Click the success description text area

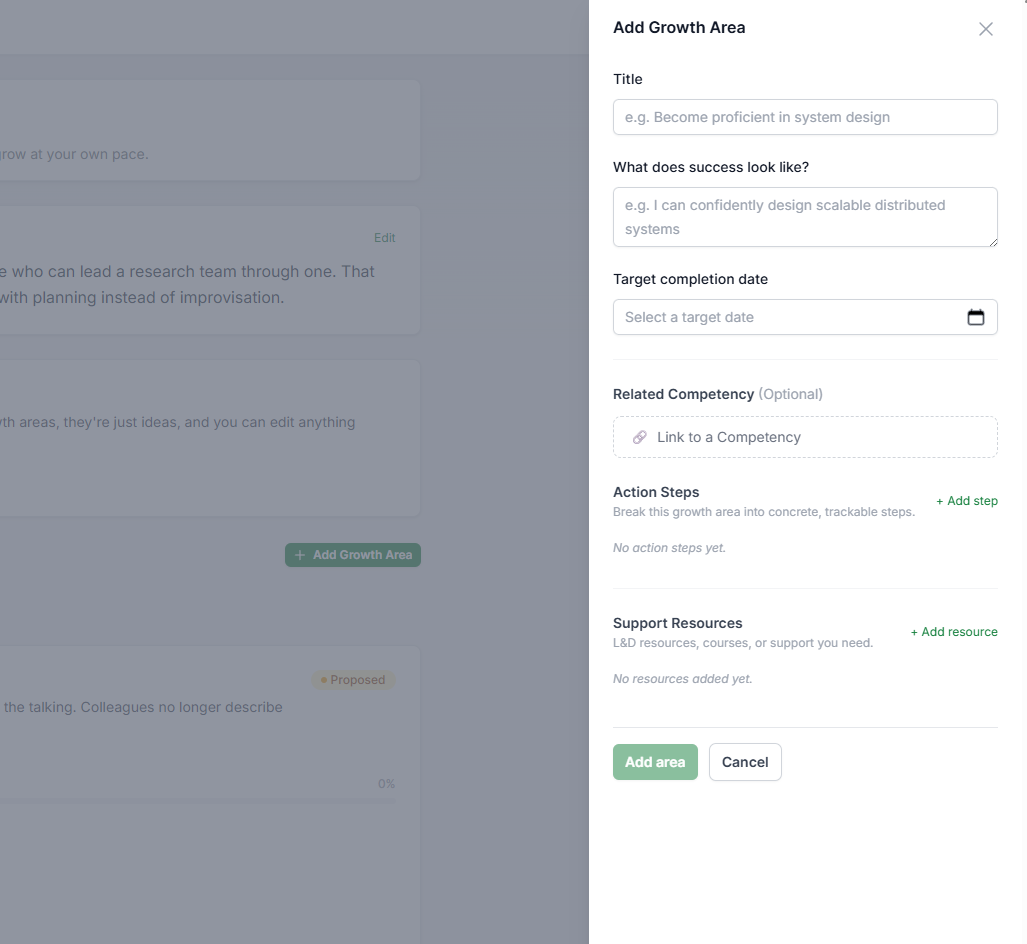point(805,217)
